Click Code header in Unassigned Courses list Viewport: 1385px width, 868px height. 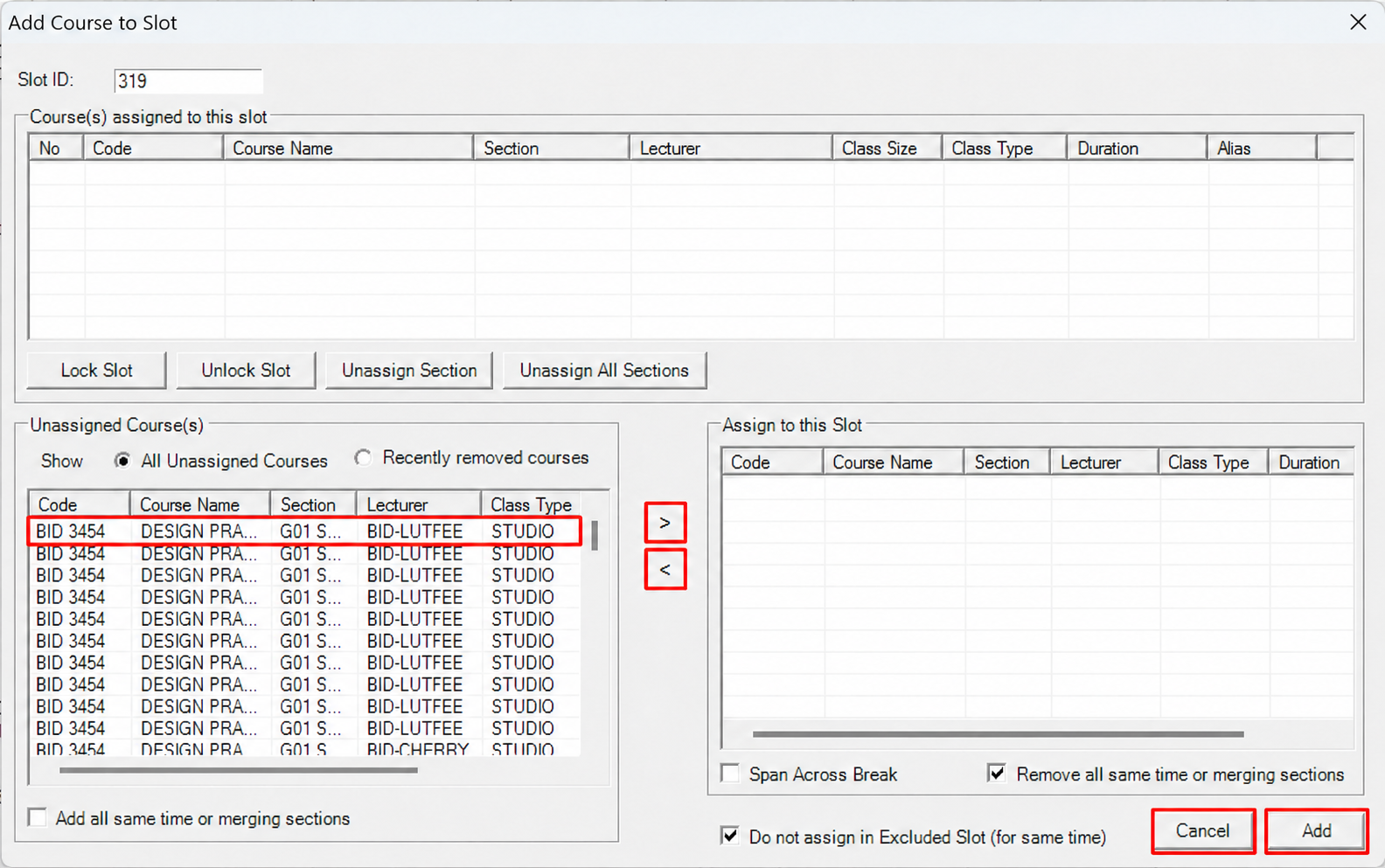click(x=80, y=504)
